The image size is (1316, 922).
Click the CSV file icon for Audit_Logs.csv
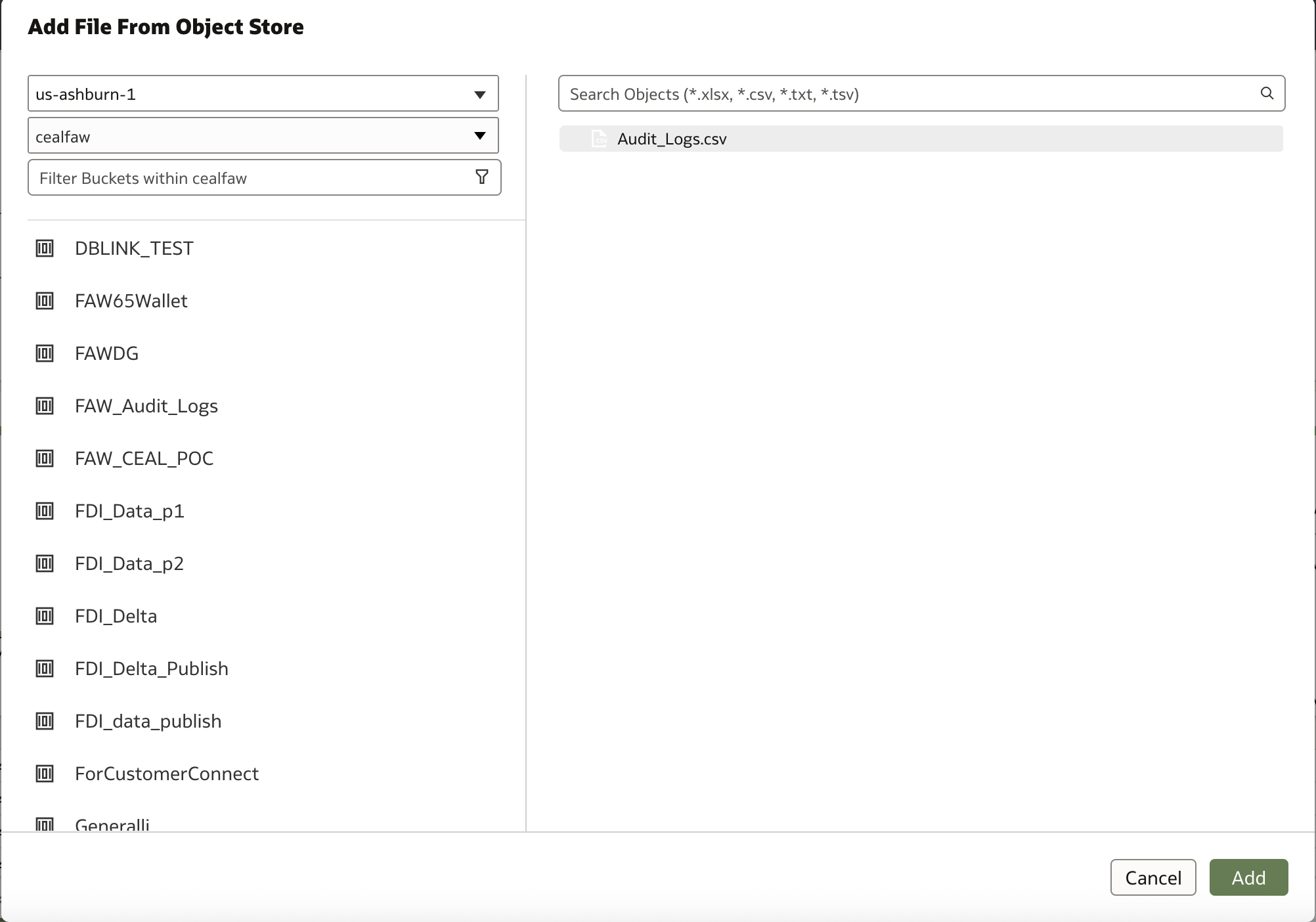tap(599, 138)
